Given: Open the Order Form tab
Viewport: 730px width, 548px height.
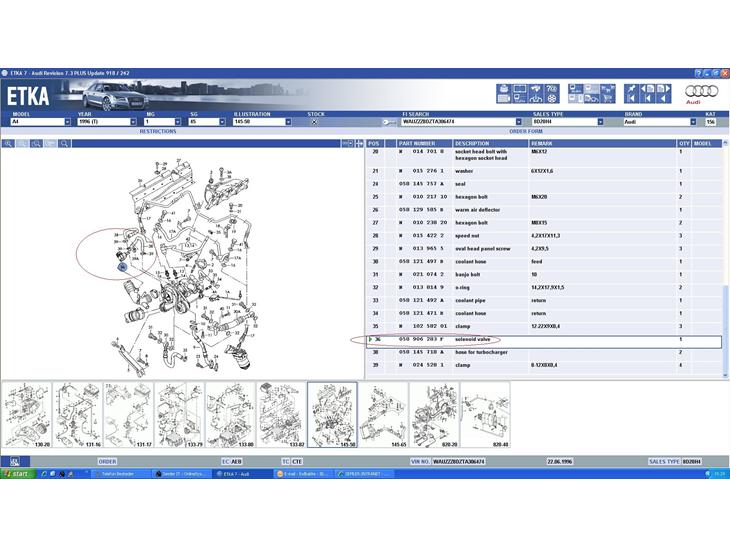Looking at the screenshot, I should [x=526, y=131].
